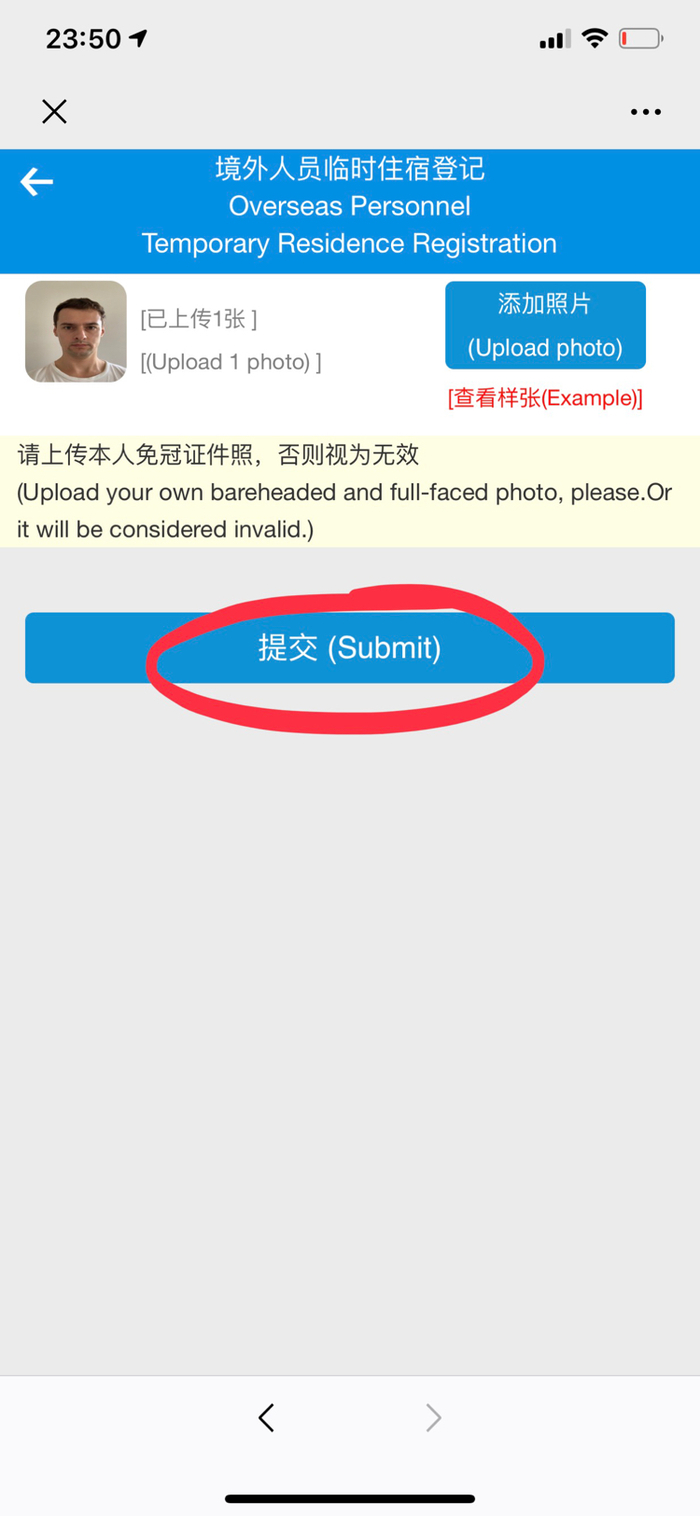Screen dimensions: 700x1516
Task: Tap the [(Upload 1 photo)] status text
Action: pyautogui.click(x=231, y=362)
